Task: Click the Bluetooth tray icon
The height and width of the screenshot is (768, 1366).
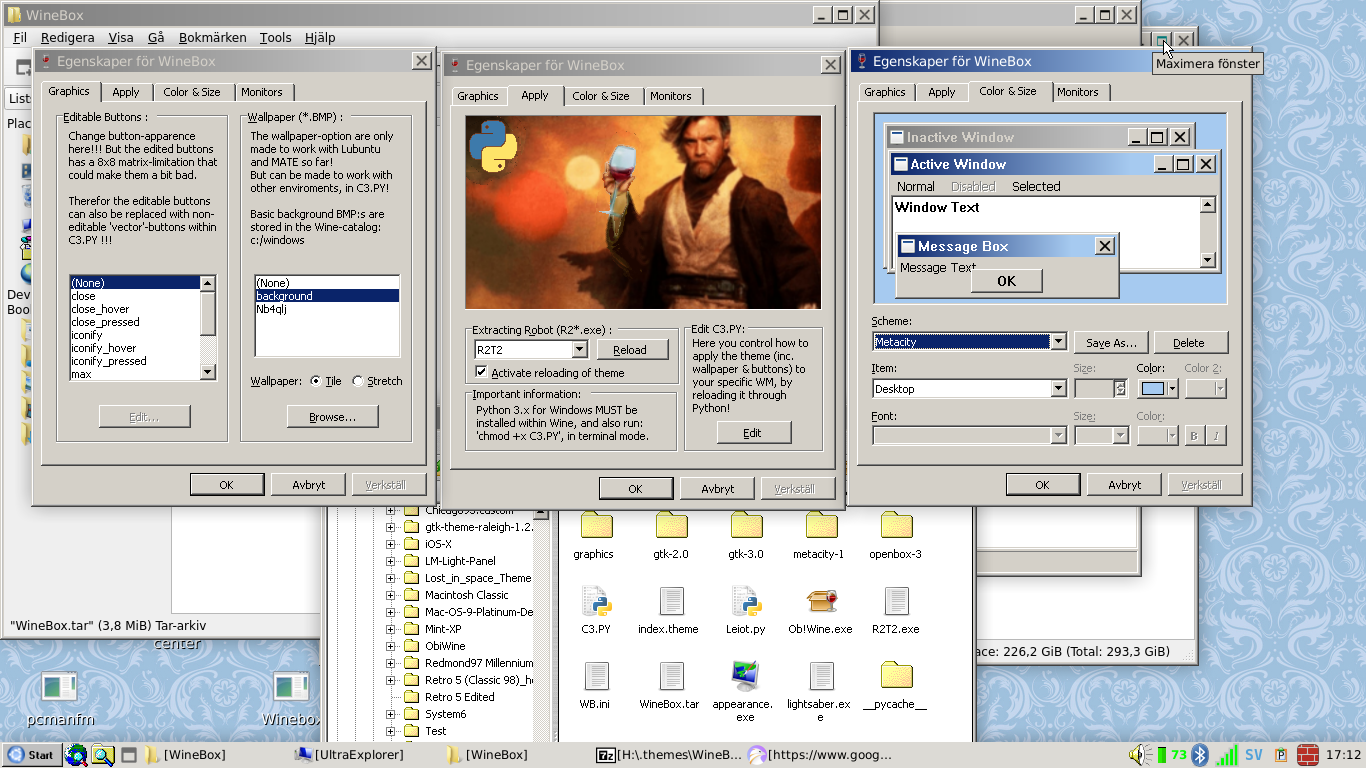Action: pyautogui.click(x=1202, y=754)
